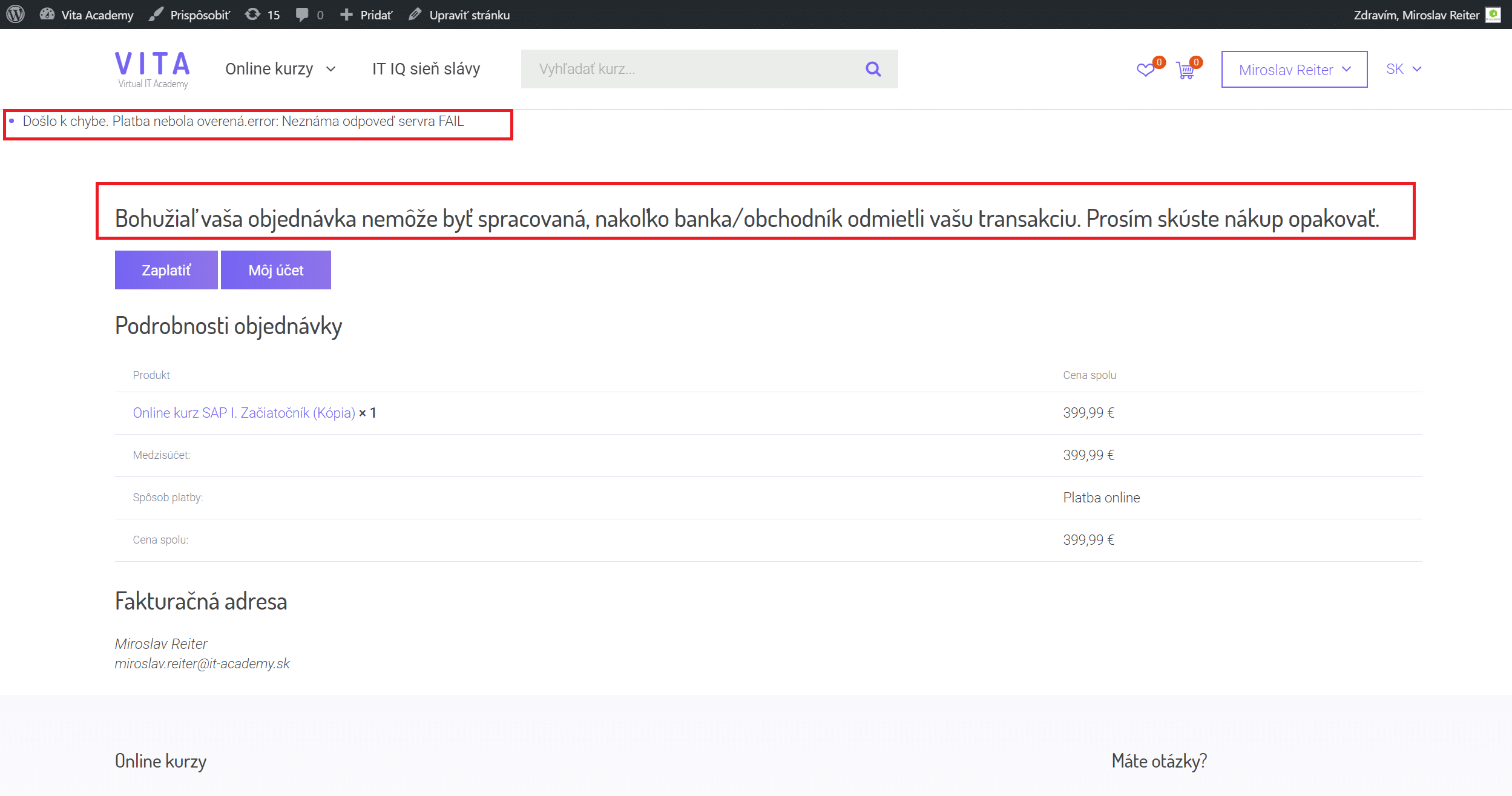Click the Produkt column header
This screenshot has width=1512, height=796.
[151, 375]
